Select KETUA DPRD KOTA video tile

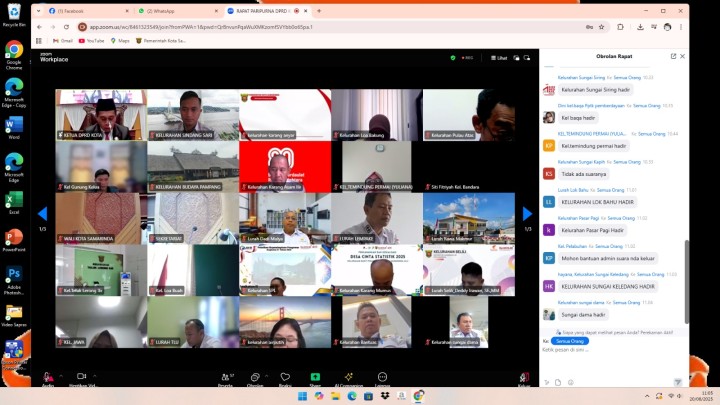tap(101, 115)
